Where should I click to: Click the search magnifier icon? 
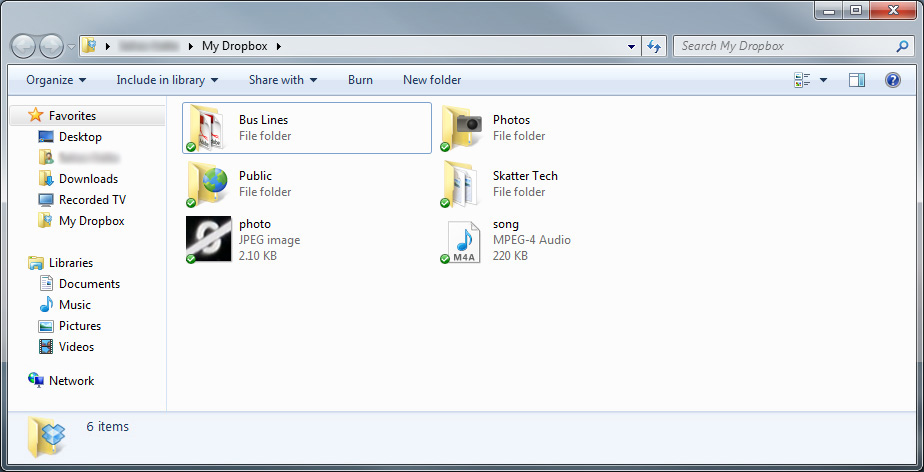(902, 46)
